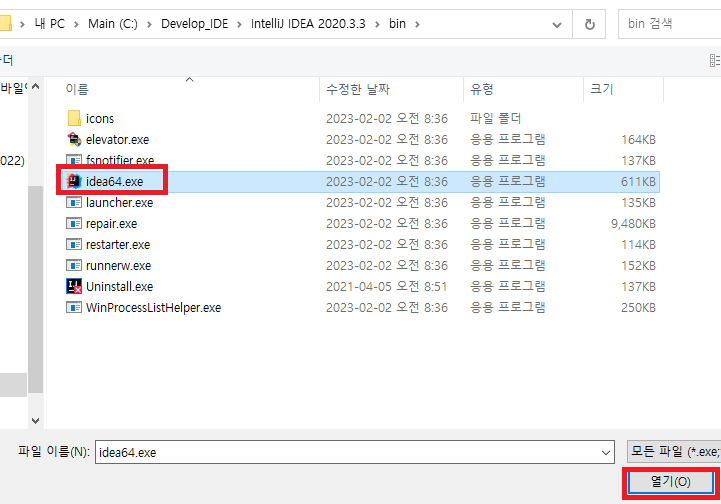Select the repair.exe file icon

[74, 223]
